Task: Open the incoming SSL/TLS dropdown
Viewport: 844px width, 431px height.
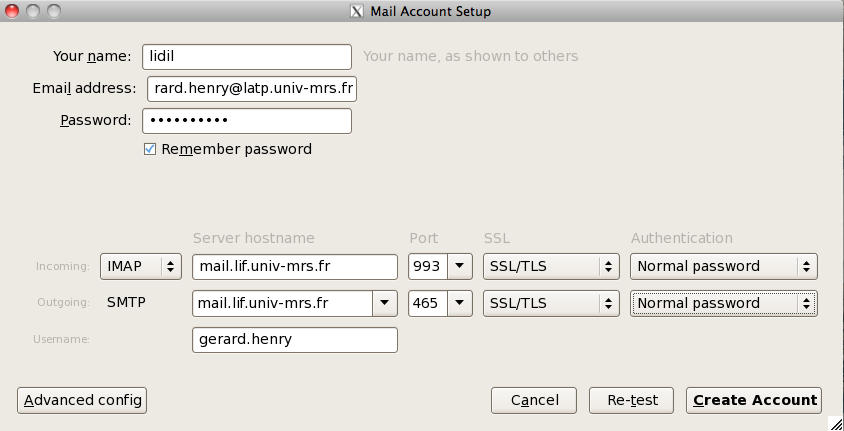Action: point(551,266)
